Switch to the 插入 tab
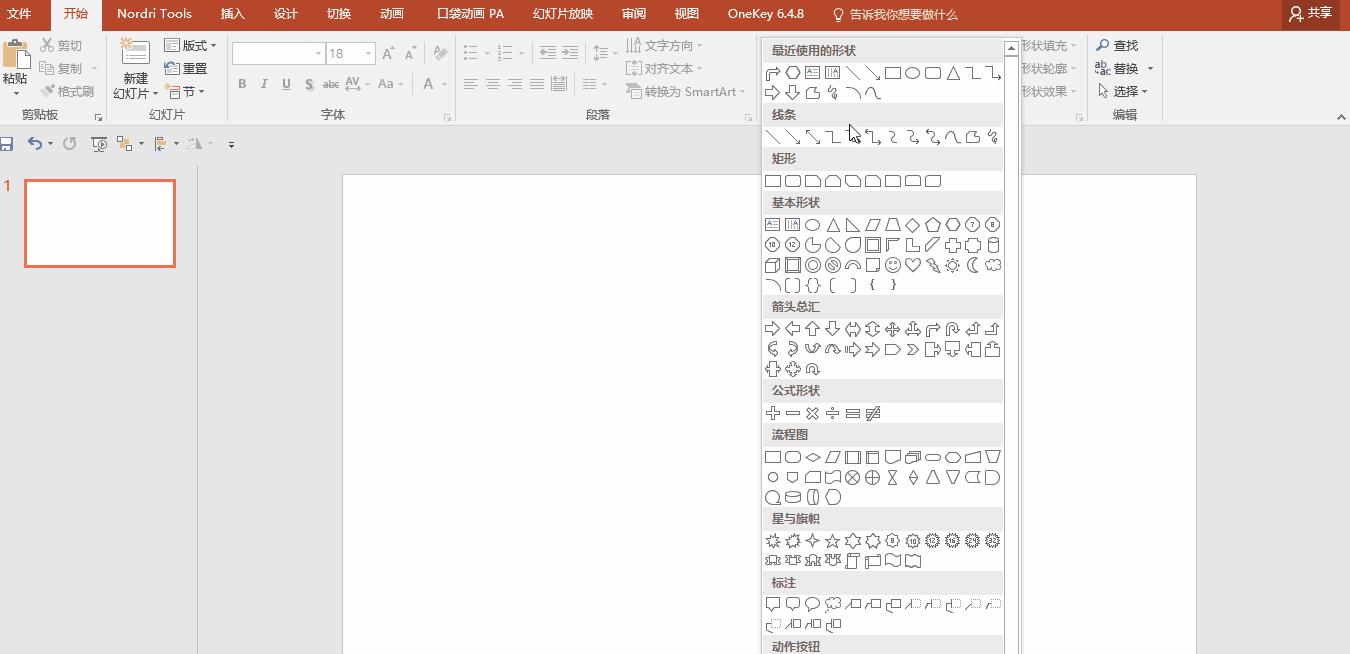The image size is (1350, 654). click(x=232, y=14)
